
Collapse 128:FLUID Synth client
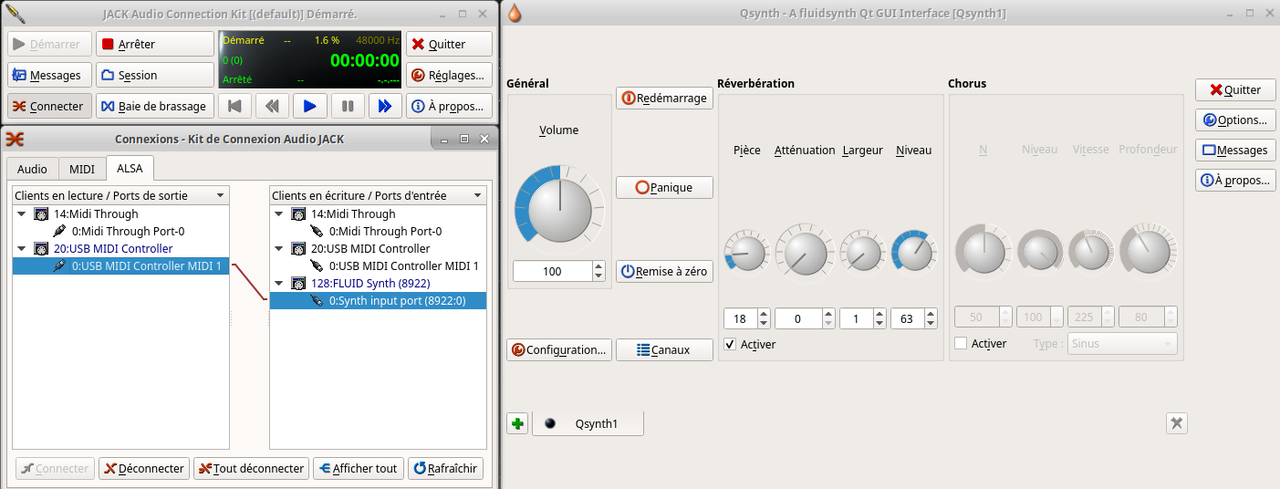280,283
